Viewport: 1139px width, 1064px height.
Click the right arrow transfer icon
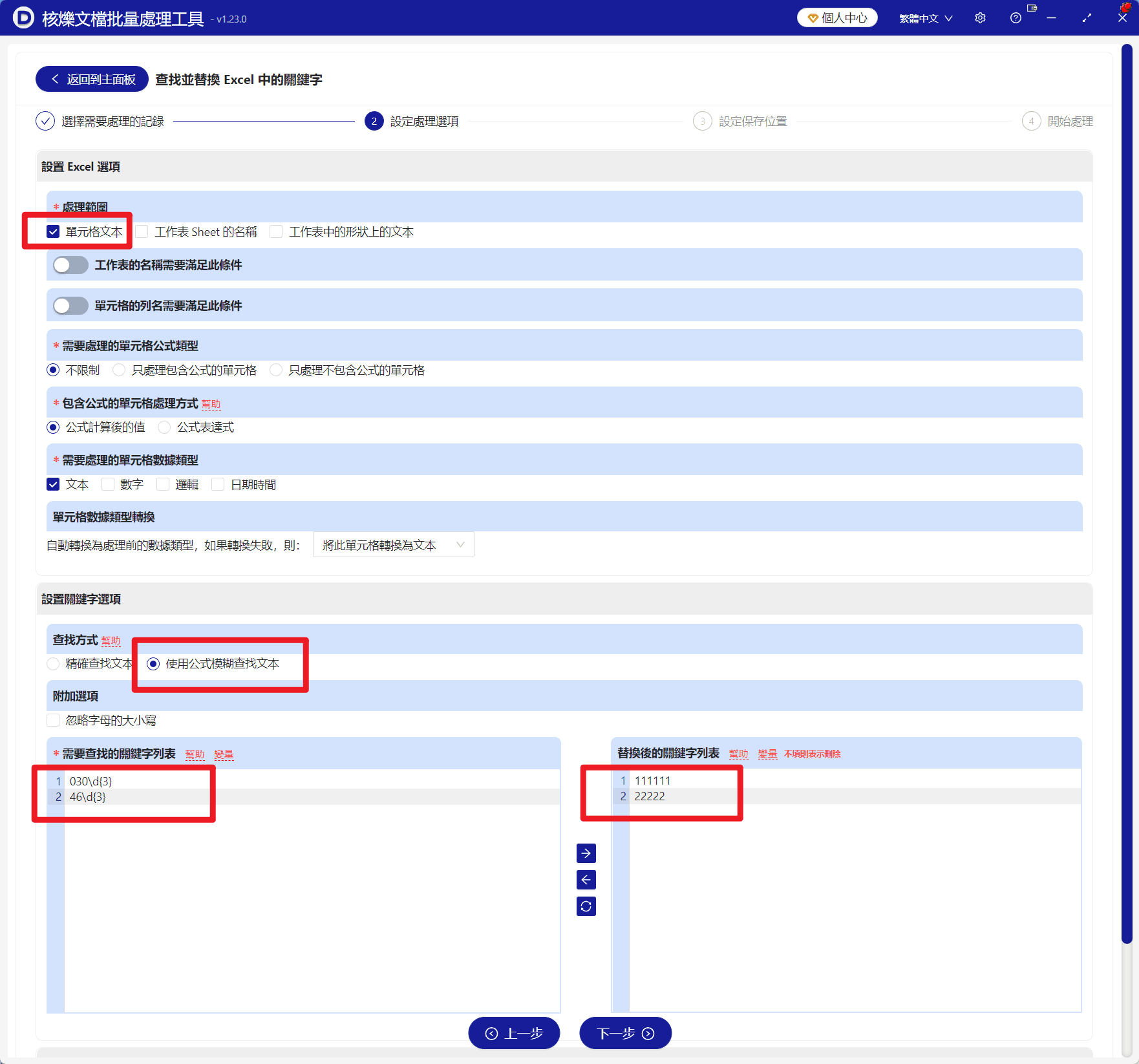point(586,853)
